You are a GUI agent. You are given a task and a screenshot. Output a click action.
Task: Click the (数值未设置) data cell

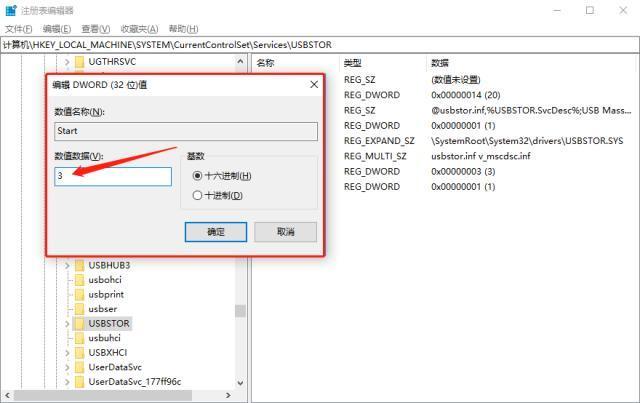[456, 80]
